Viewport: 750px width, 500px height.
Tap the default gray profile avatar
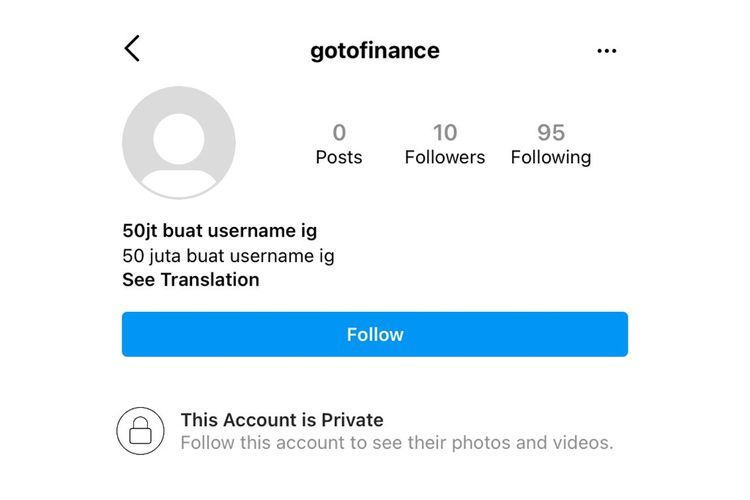(179, 143)
